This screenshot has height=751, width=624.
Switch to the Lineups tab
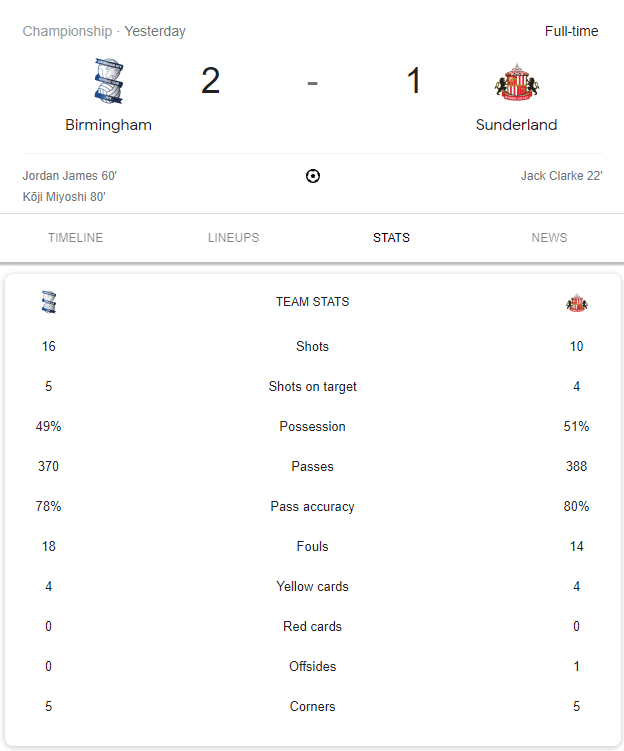[233, 238]
